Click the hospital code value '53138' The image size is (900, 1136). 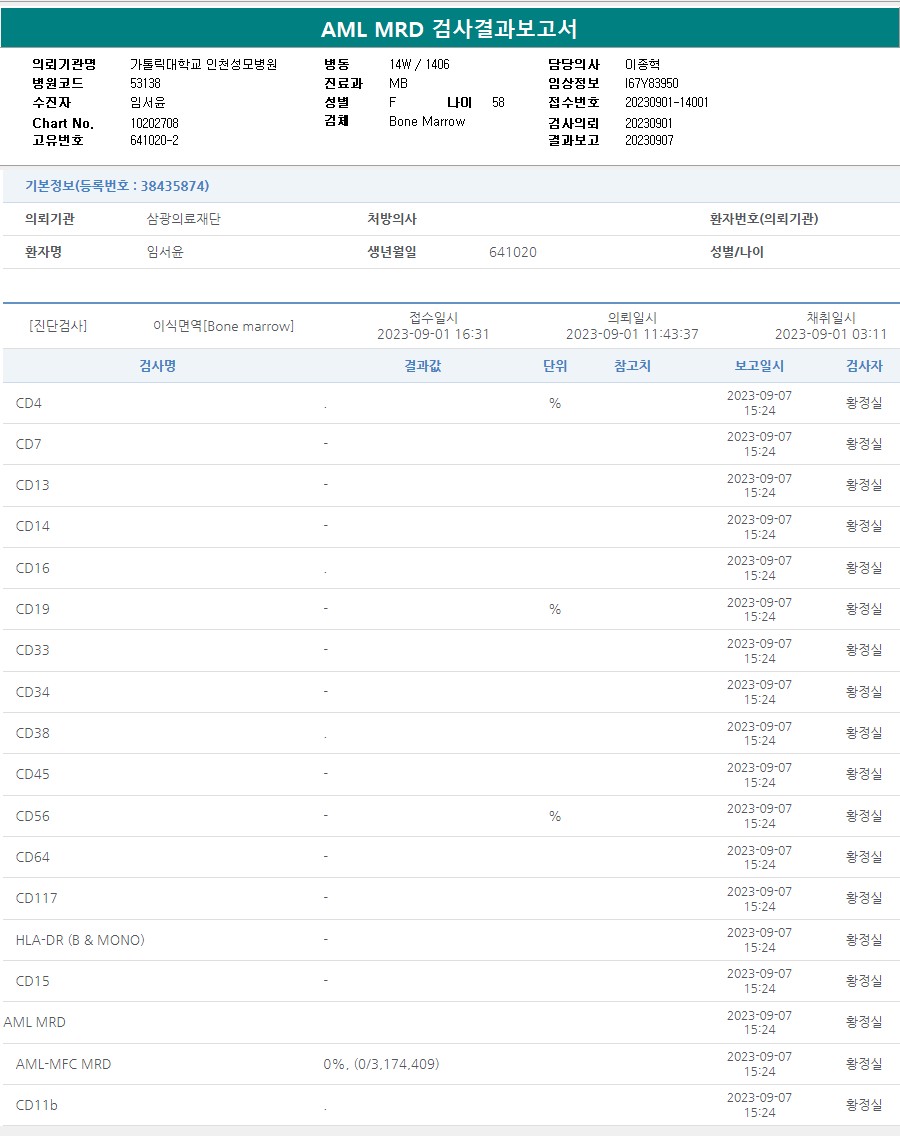pos(146,83)
